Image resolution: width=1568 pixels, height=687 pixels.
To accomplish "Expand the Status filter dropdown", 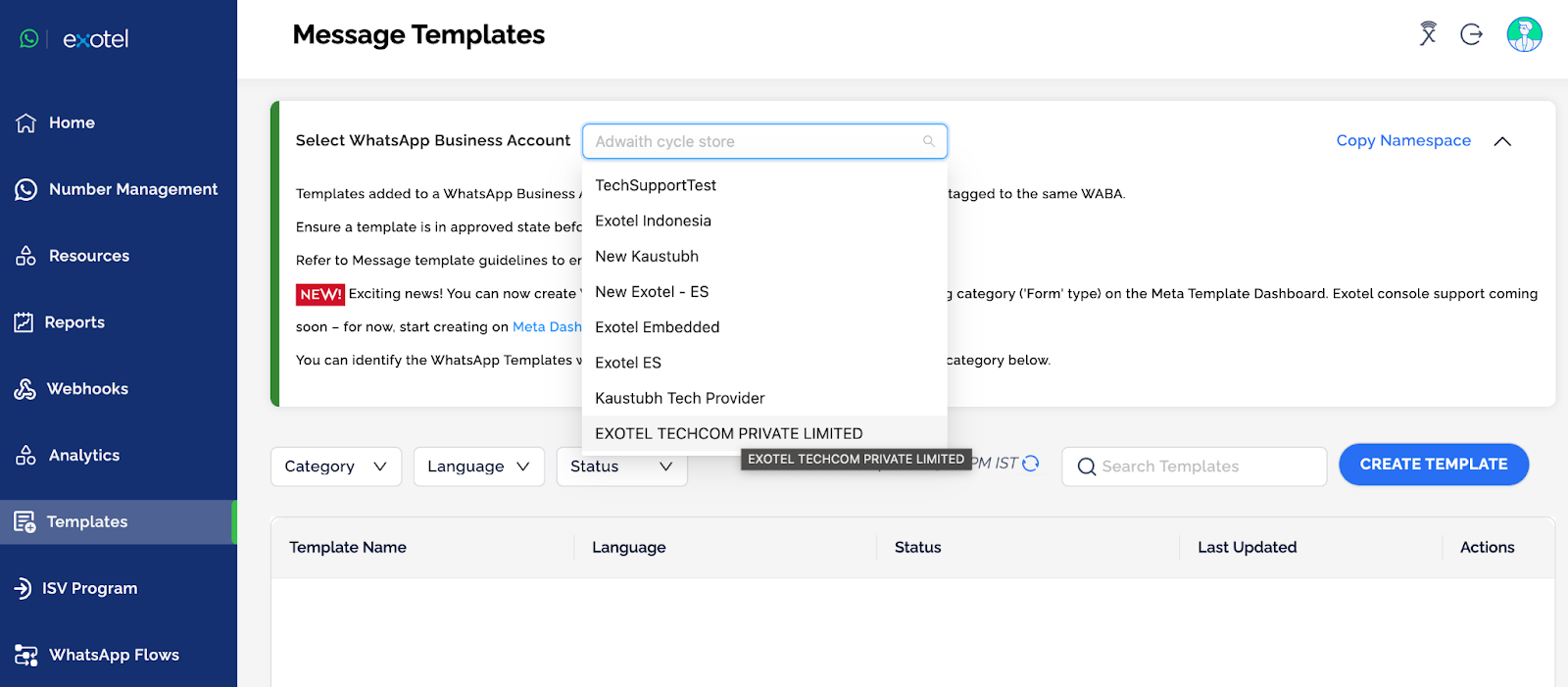I will click(622, 466).
